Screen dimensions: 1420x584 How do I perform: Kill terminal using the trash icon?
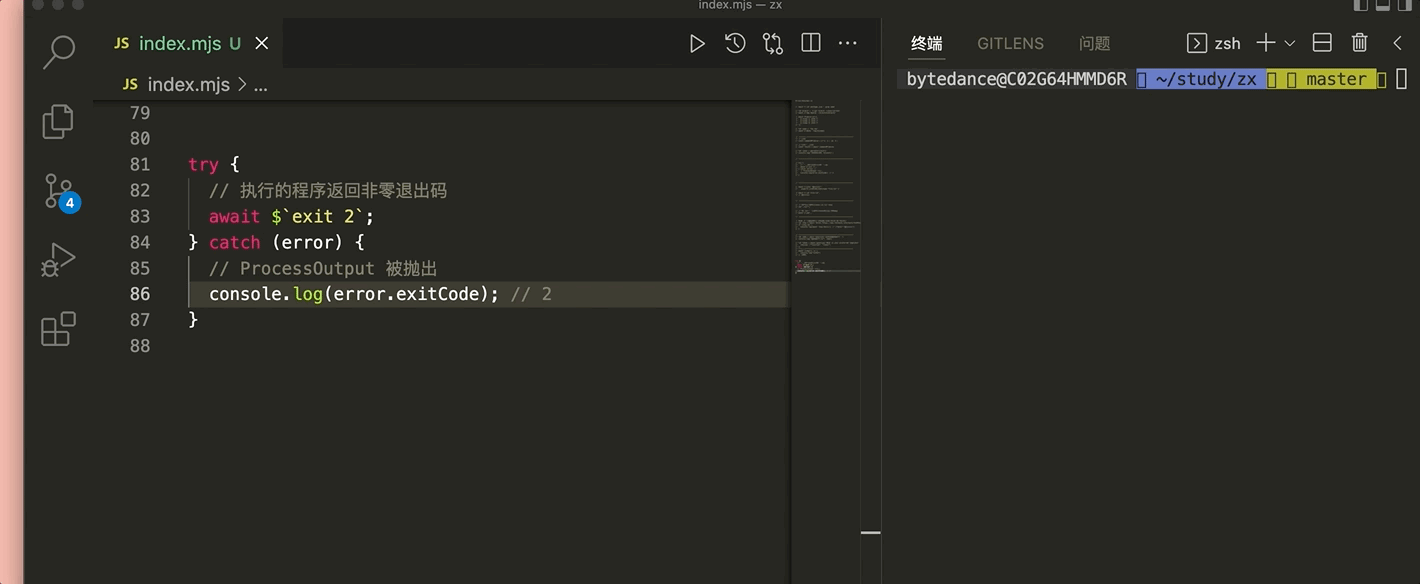[1359, 43]
